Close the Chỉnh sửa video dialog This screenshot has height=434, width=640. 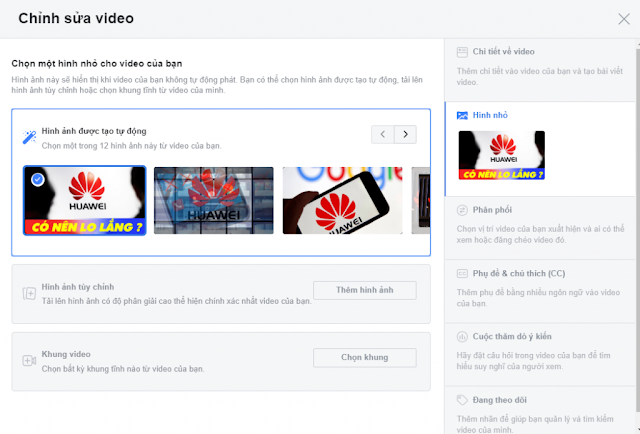(624, 19)
